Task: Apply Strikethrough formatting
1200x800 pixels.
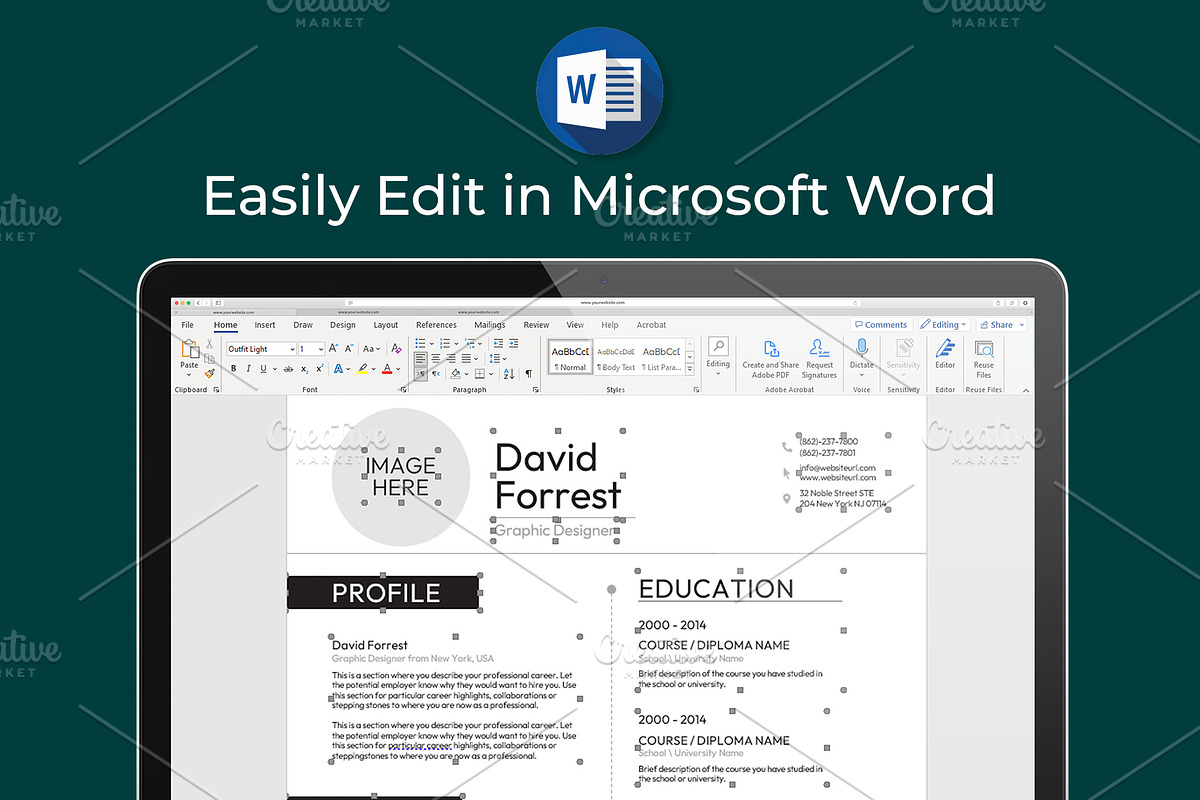Action: [288, 368]
